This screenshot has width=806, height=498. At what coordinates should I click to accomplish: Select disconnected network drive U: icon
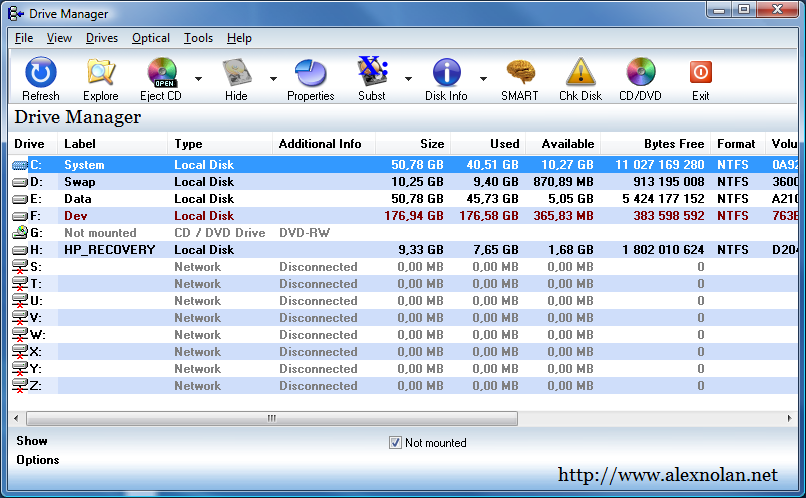click(20, 301)
